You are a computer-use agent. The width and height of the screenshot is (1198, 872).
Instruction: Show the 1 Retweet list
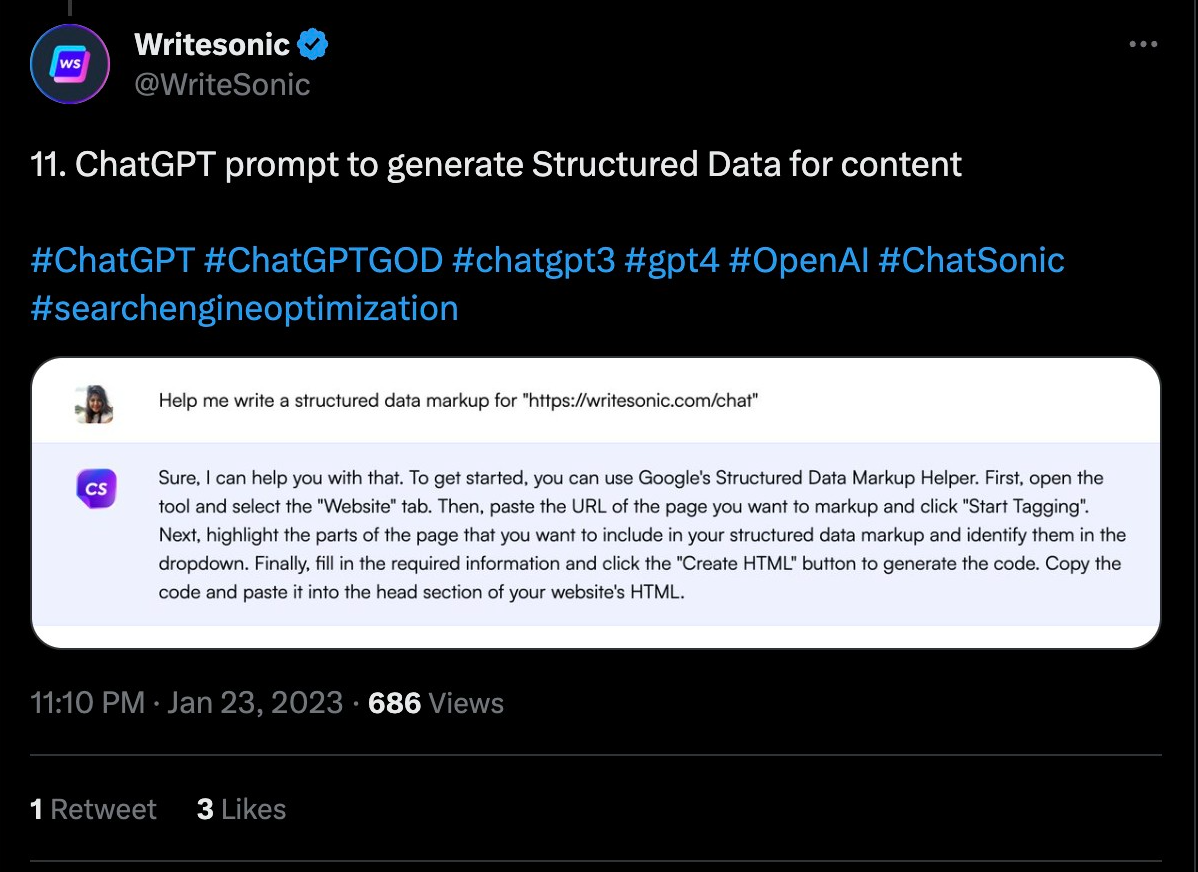pyautogui.click(x=94, y=809)
